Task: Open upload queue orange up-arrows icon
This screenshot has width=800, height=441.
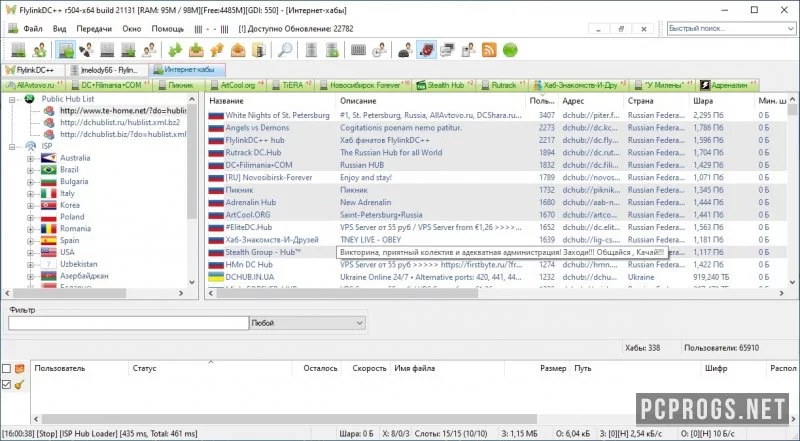Action: 217,50
